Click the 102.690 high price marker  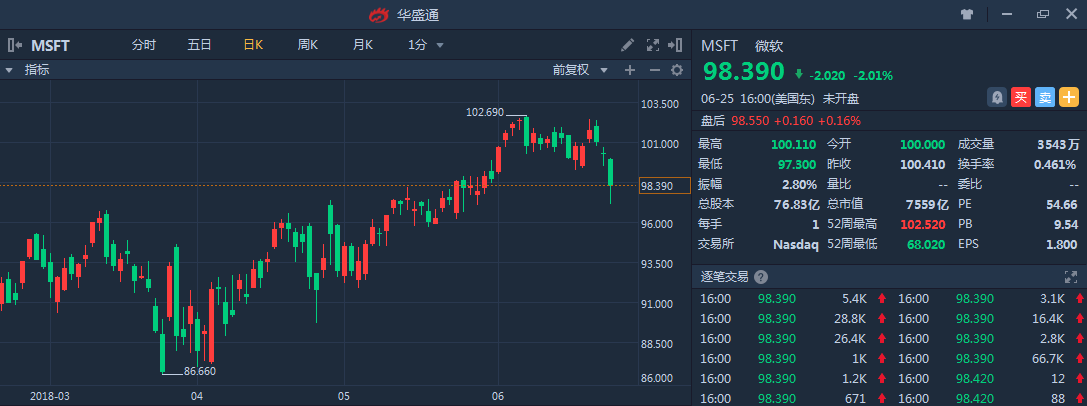pyautogui.click(x=485, y=112)
